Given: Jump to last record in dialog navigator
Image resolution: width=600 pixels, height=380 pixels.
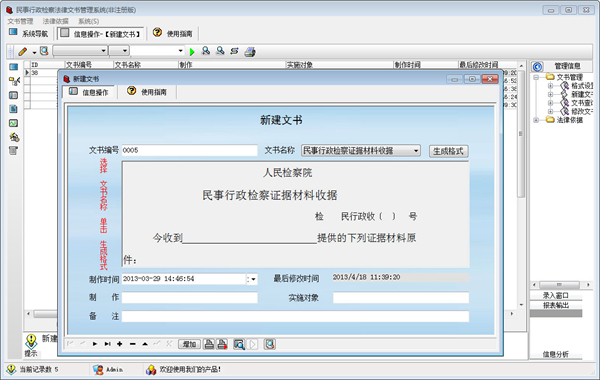Looking at the screenshot, I should tap(108, 344).
